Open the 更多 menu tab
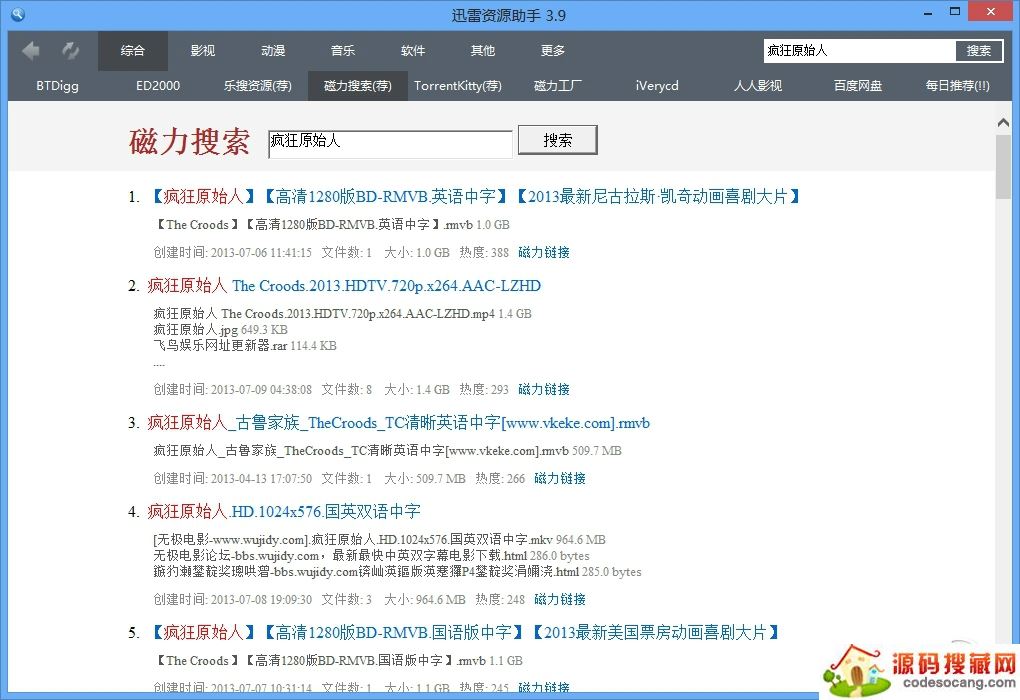 (553, 51)
